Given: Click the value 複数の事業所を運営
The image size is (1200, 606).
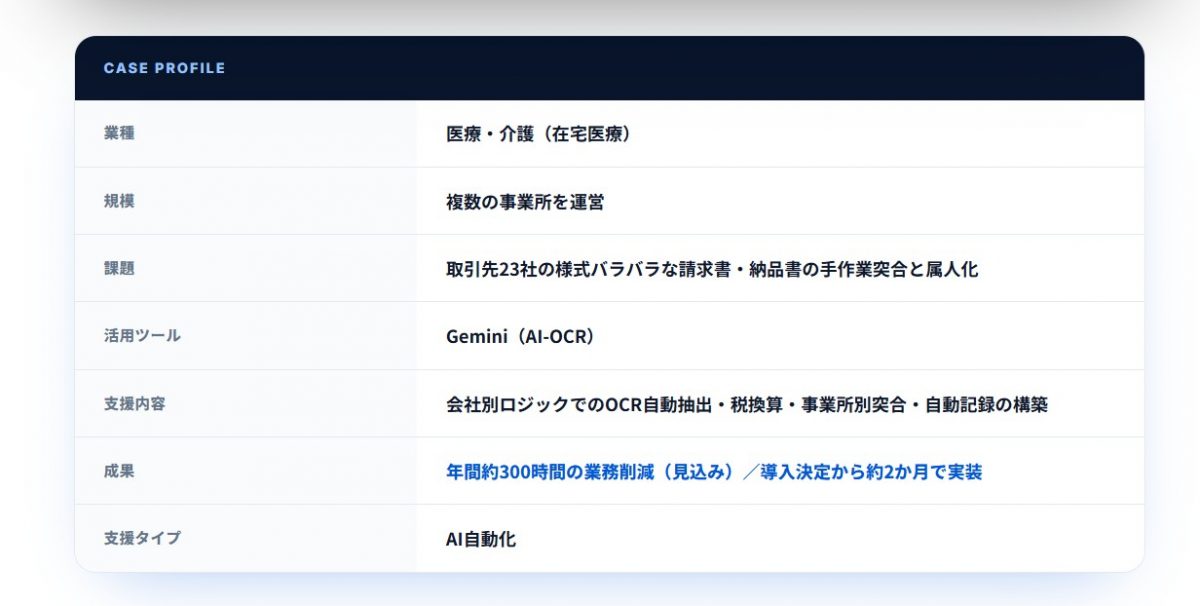Looking at the screenshot, I should [x=525, y=202].
